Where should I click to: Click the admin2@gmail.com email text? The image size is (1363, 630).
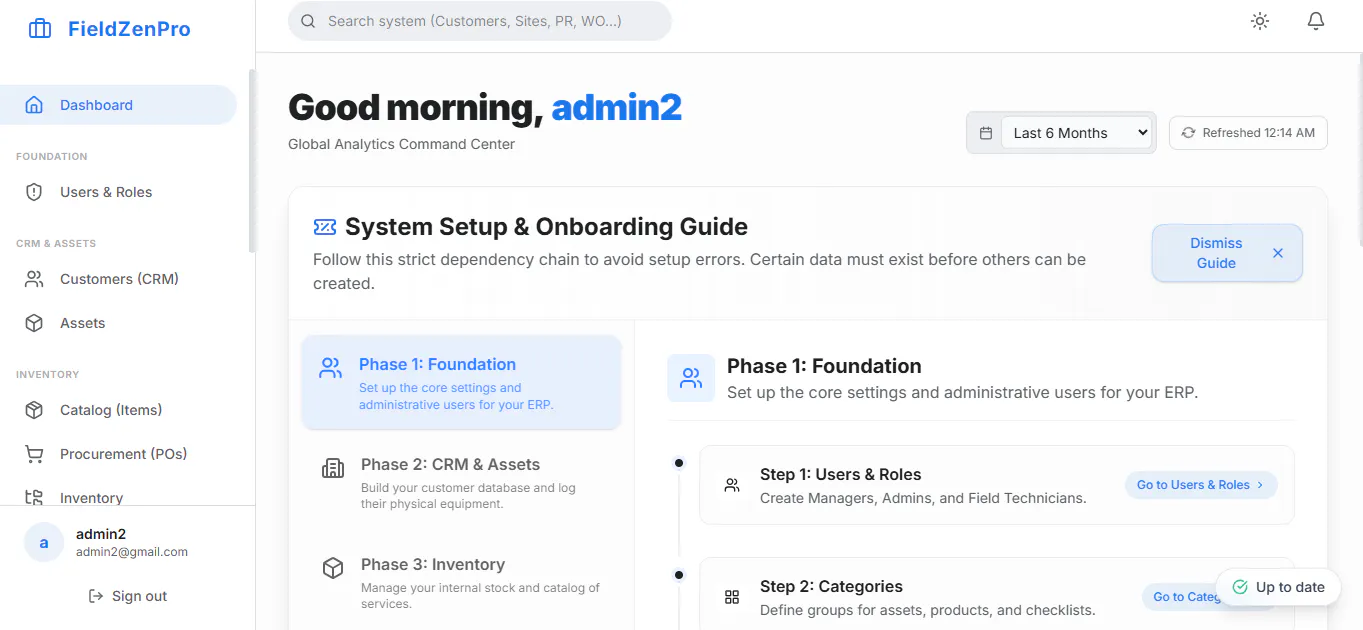(x=132, y=552)
